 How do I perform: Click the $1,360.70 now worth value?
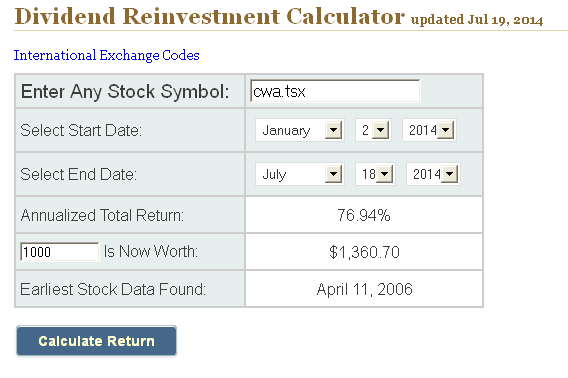tap(364, 252)
